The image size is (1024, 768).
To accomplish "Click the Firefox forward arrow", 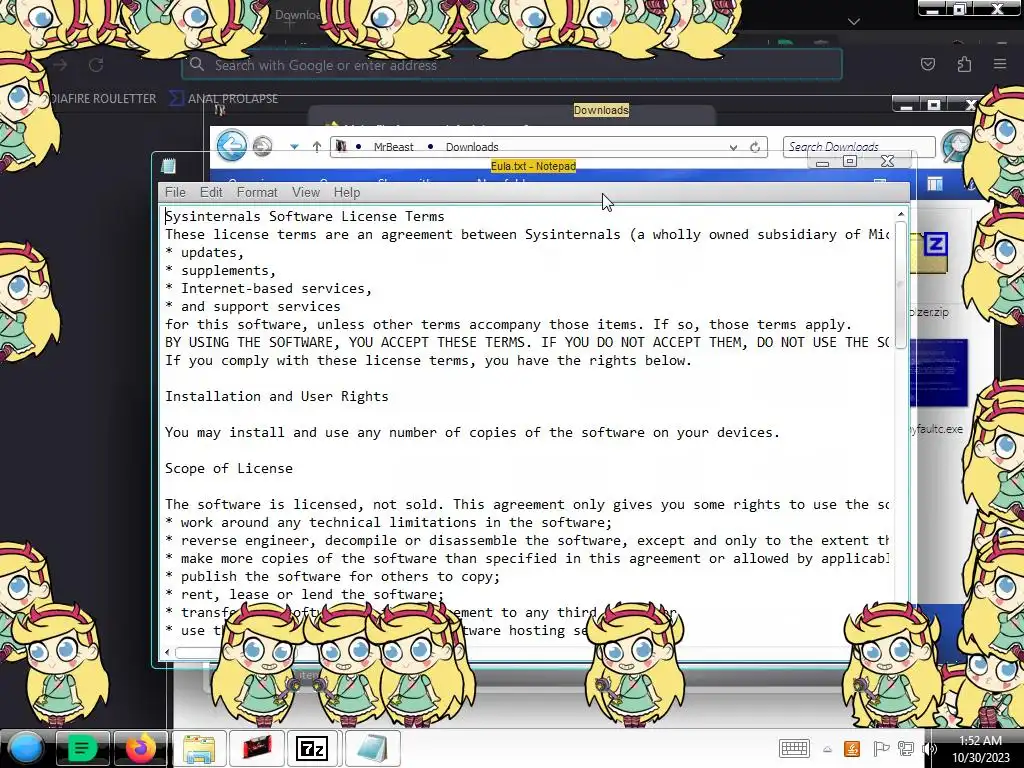I will (x=60, y=65).
